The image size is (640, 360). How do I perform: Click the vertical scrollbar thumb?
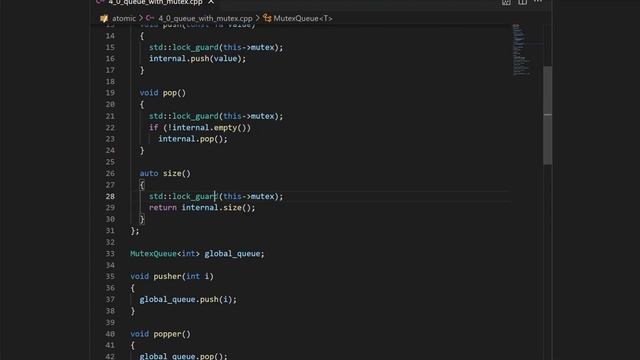pyautogui.click(x=548, y=115)
